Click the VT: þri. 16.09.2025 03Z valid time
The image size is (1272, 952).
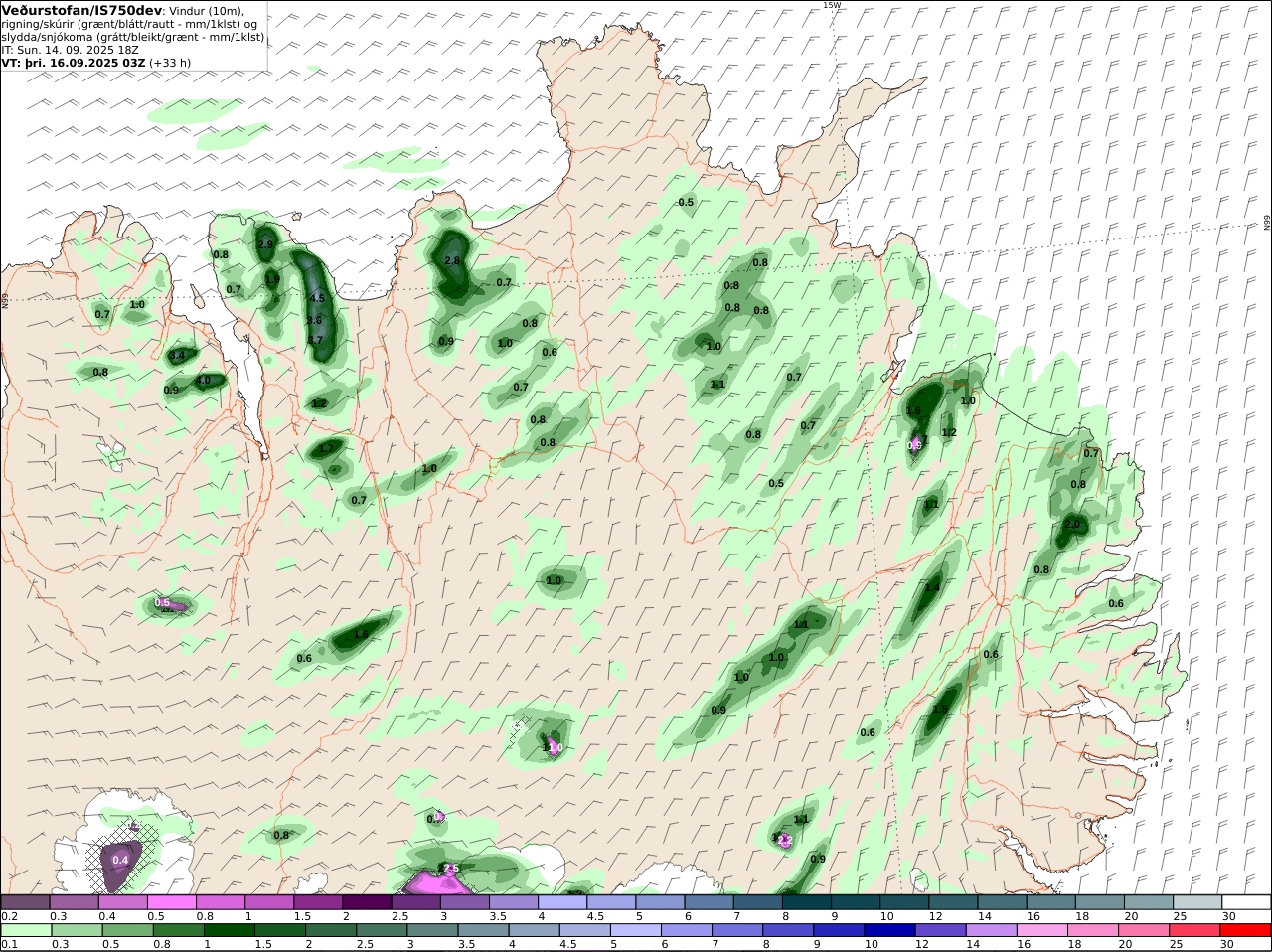click(x=74, y=62)
